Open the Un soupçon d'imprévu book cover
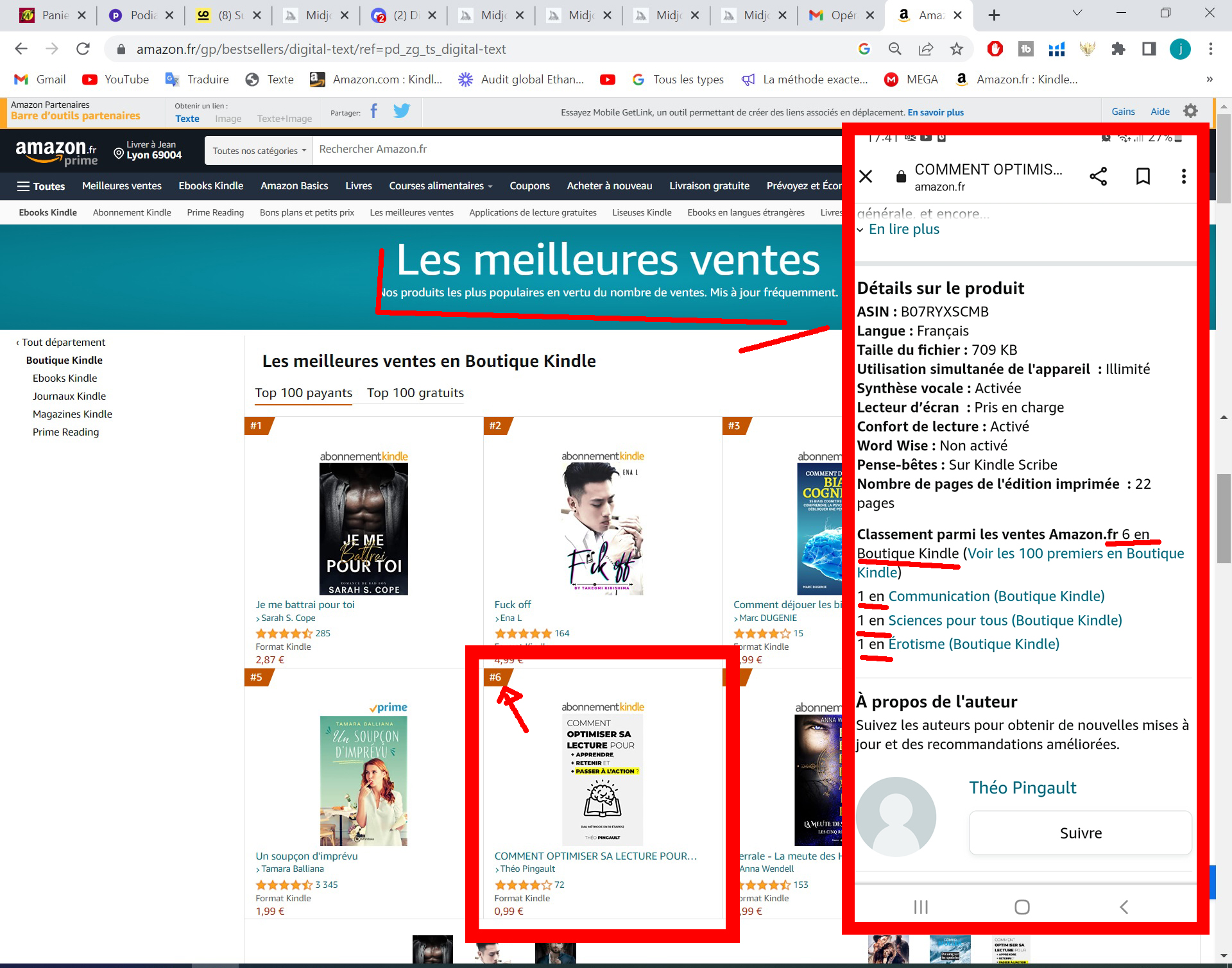This screenshot has height=968, width=1232. point(364,780)
